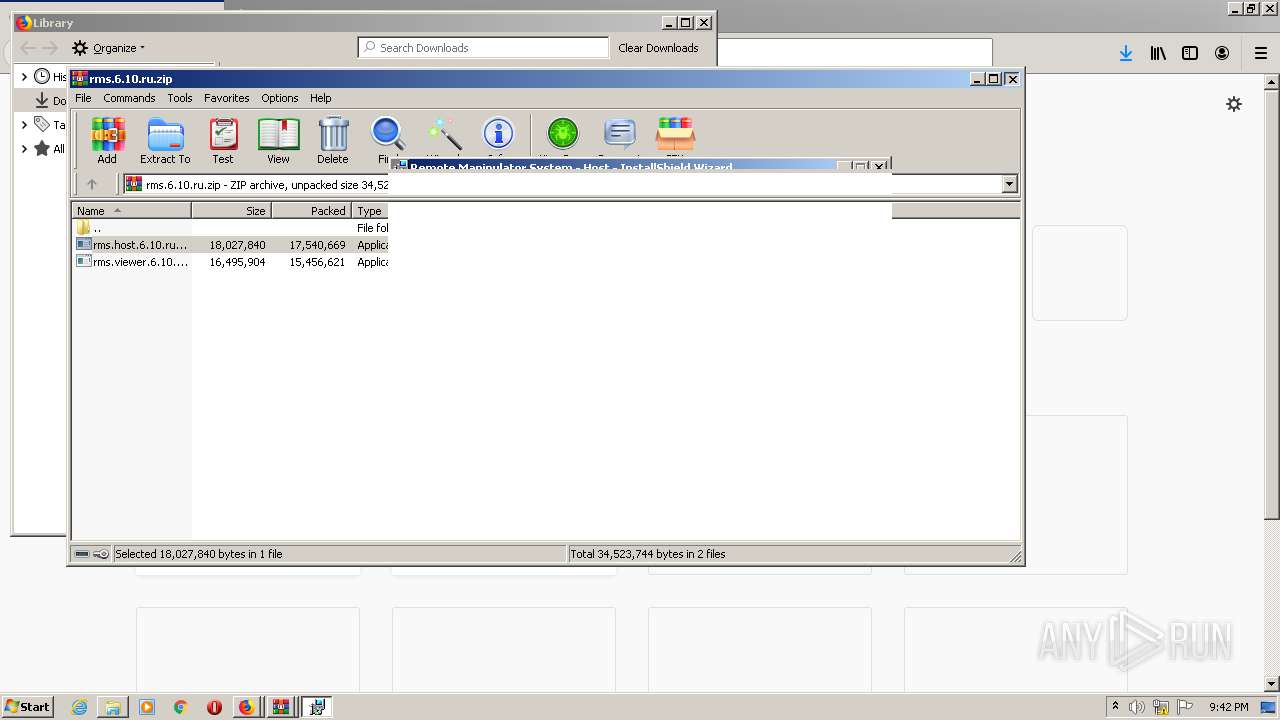Open the Favorites menu
Image resolution: width=1280 pixels, height=720 pixels.
227,98
